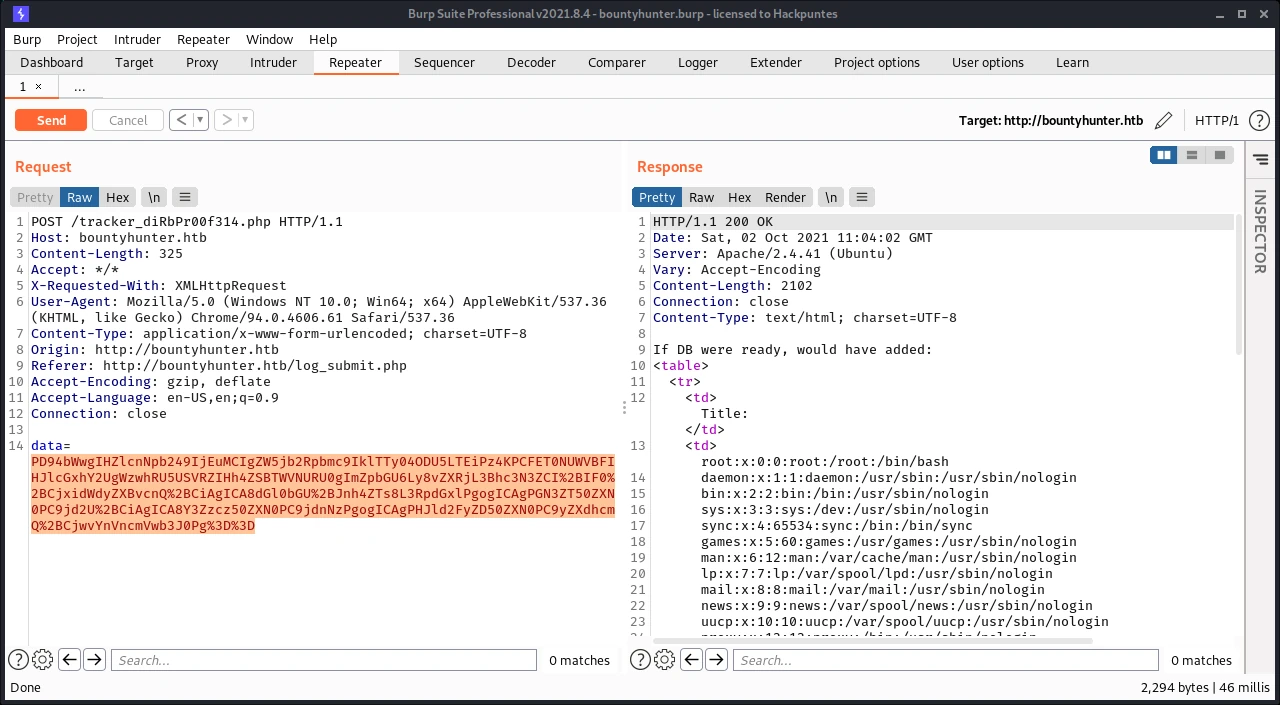Open new Repeater tab with ellipsis
This screenshot has height=705, width=1280.
point(80,87)
